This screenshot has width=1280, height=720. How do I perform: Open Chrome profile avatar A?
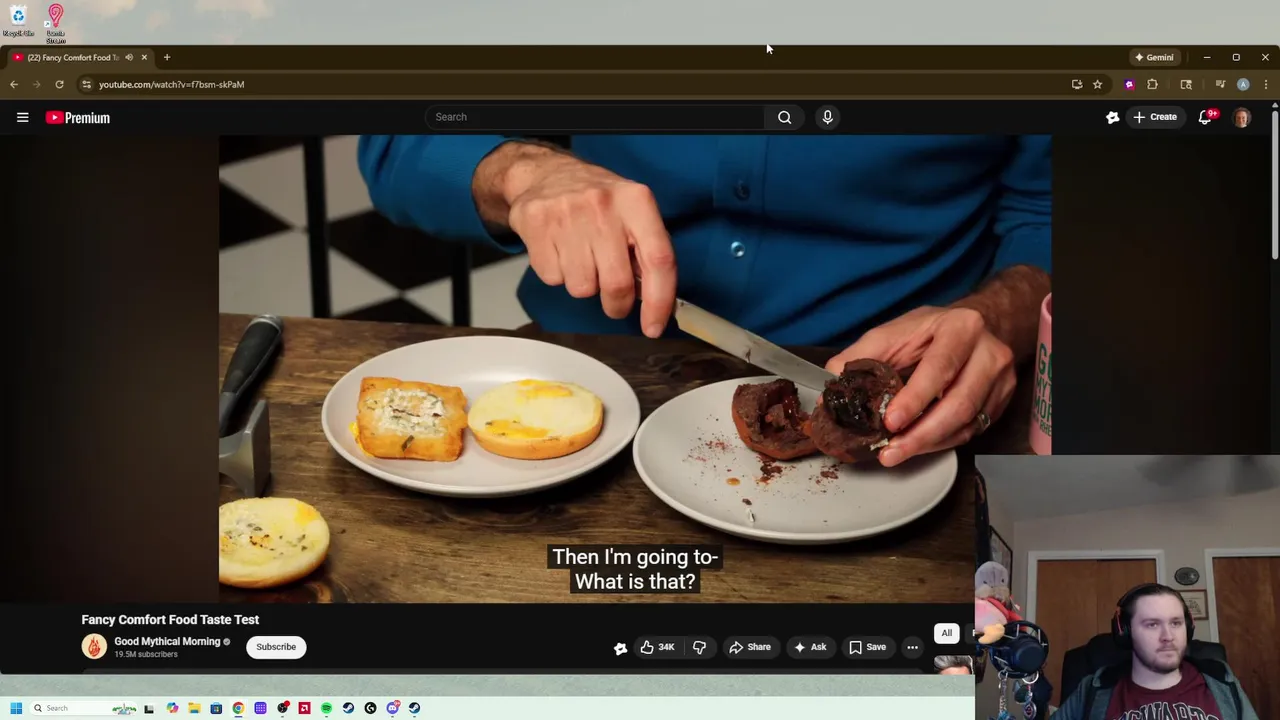[1243, 85]
